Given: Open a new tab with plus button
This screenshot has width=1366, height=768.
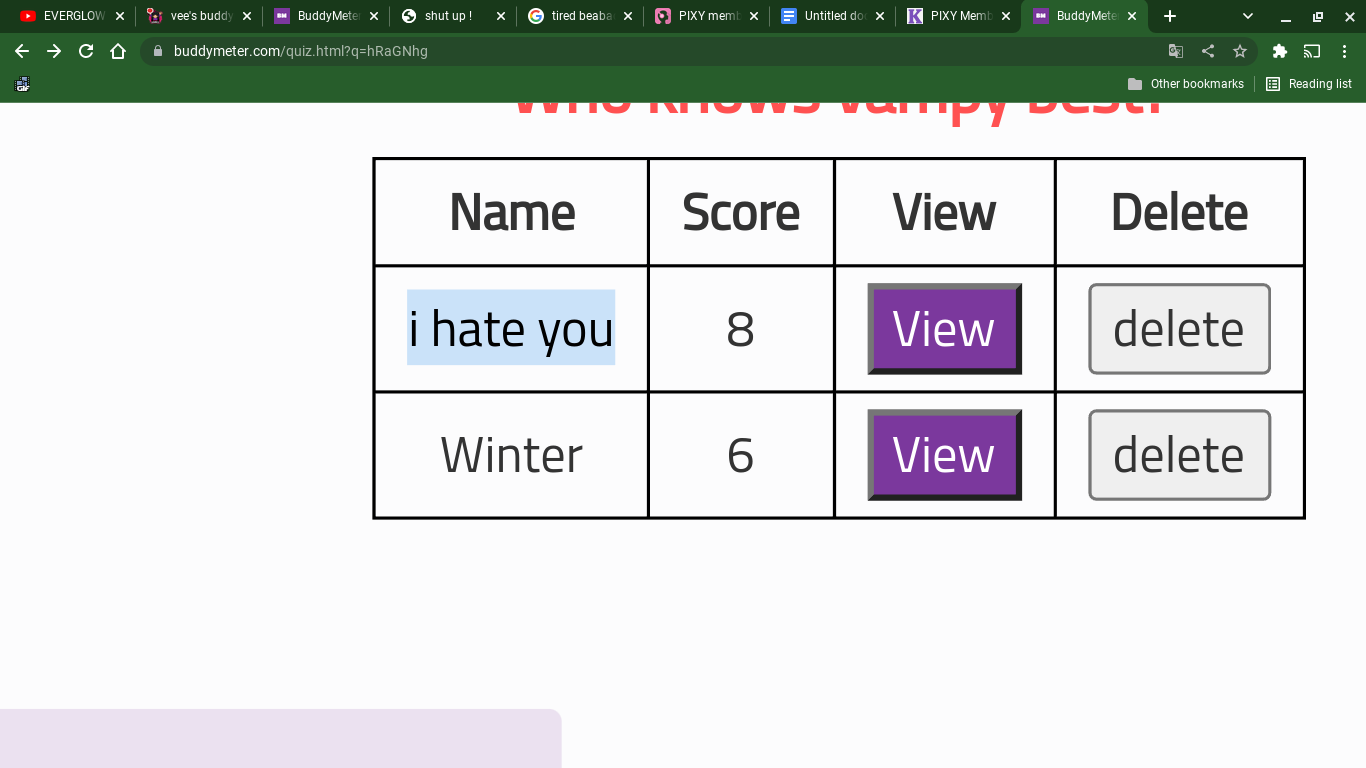Looking at the screenshot, I should (1170, 16).
